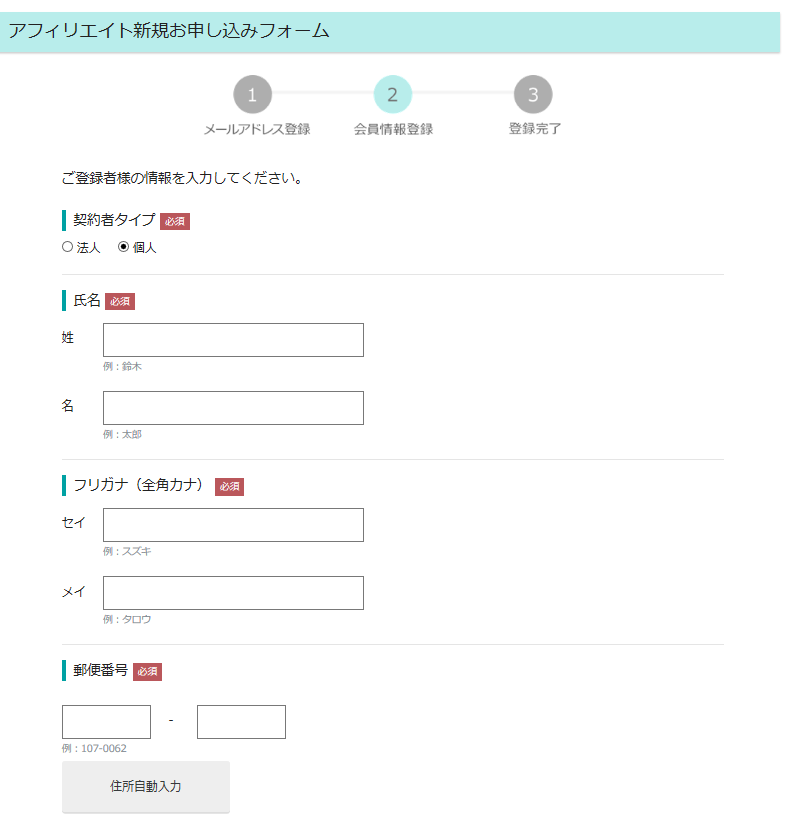Click step circle 1 for メールアドレス登録
Image resolution: width=789 pixels, height=824 pixels.
tap(252, 96)
